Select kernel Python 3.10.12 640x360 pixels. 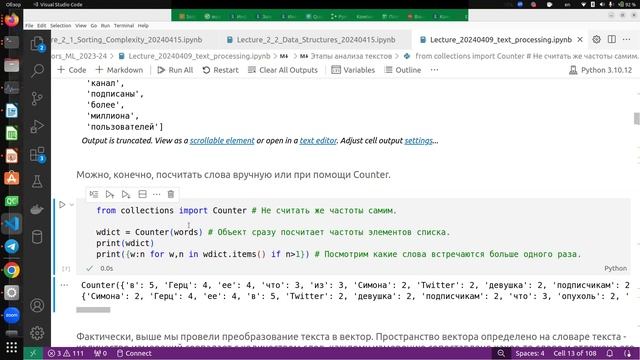600,70
